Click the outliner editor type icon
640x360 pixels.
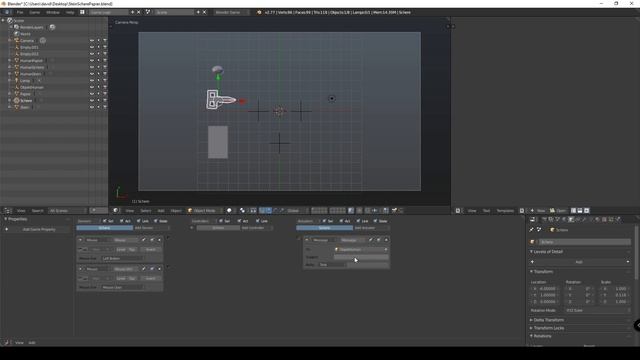click(x=7, y=211)
